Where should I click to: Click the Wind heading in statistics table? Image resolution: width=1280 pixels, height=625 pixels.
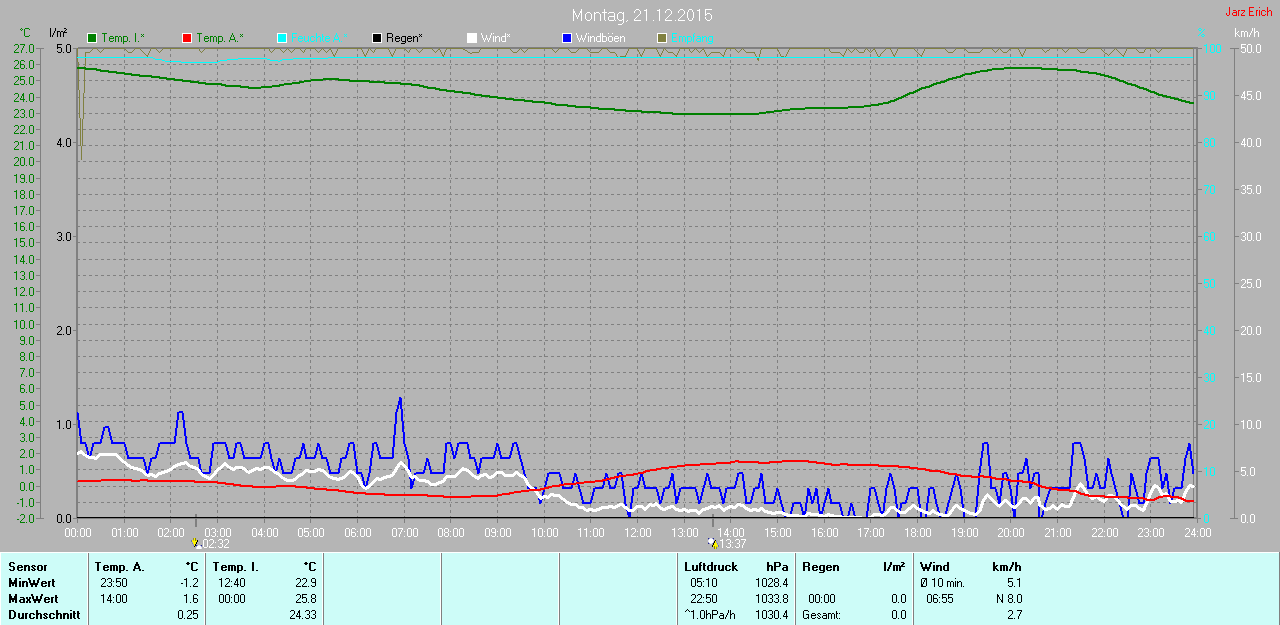click(935, 567)
